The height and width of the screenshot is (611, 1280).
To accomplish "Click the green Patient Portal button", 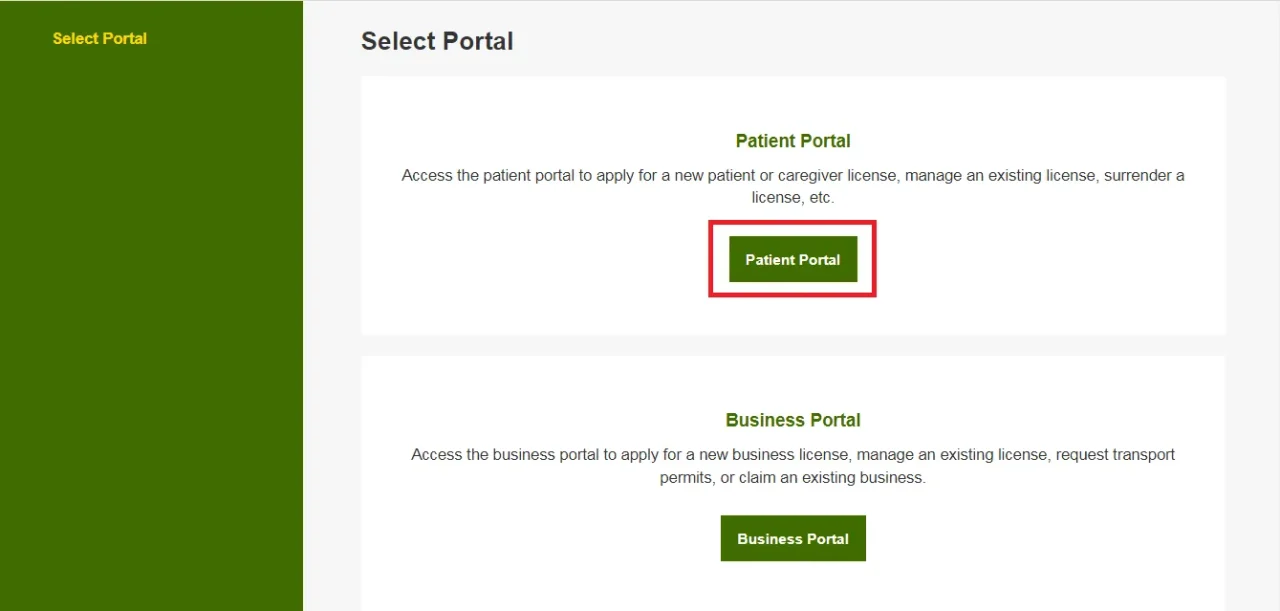I will 793,260.
